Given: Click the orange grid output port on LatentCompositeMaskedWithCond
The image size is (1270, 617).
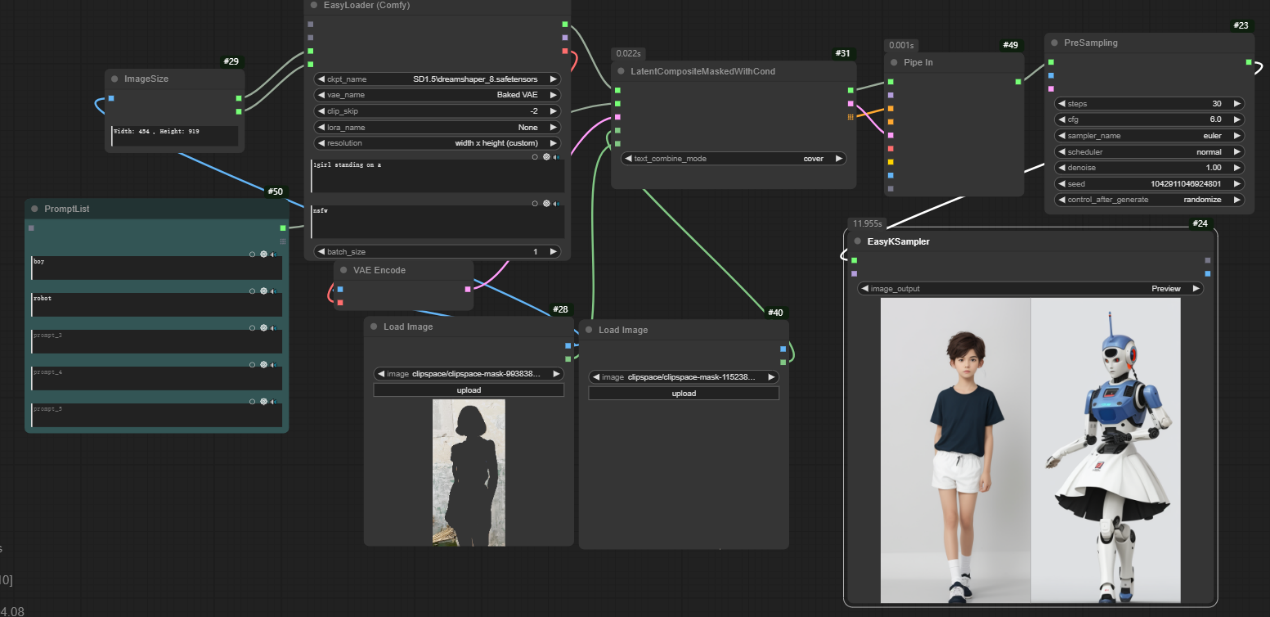Looking at the screenshot, I should (851, 116).
